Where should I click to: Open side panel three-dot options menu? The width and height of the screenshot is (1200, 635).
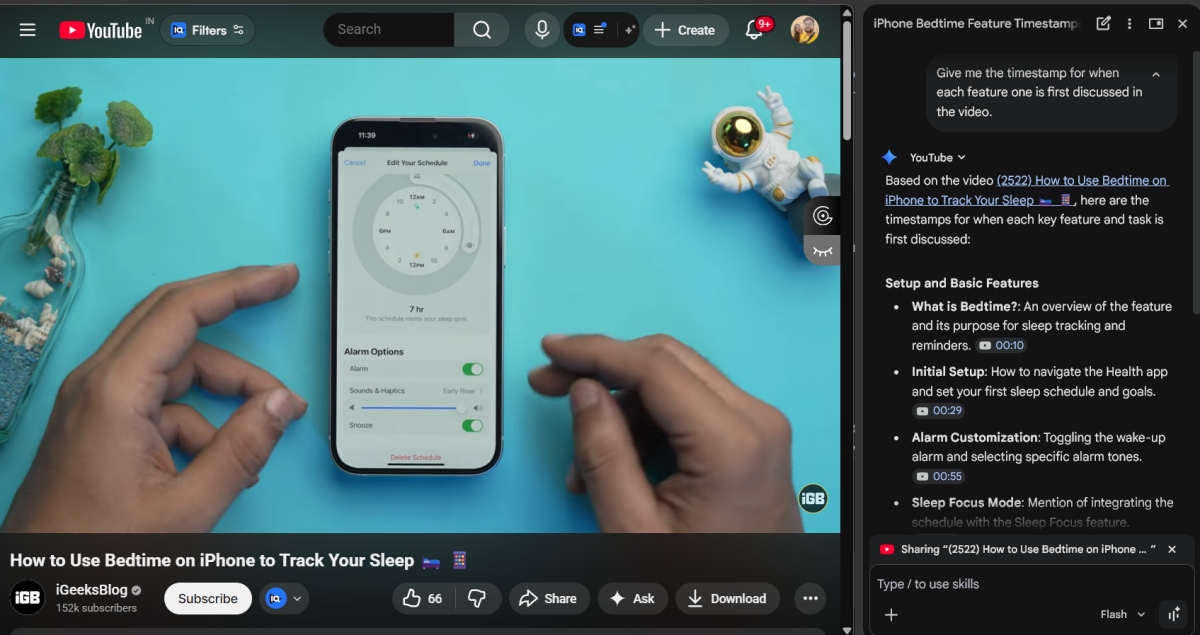pyautogui.click(x=1130, y=23)
